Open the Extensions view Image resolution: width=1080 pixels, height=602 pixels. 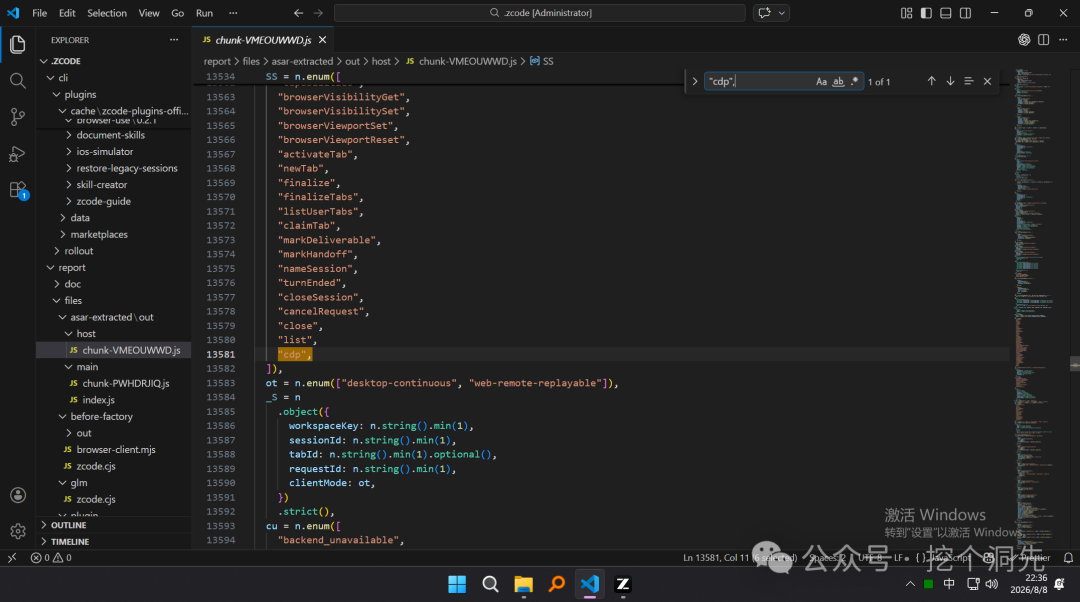(18, 190)
